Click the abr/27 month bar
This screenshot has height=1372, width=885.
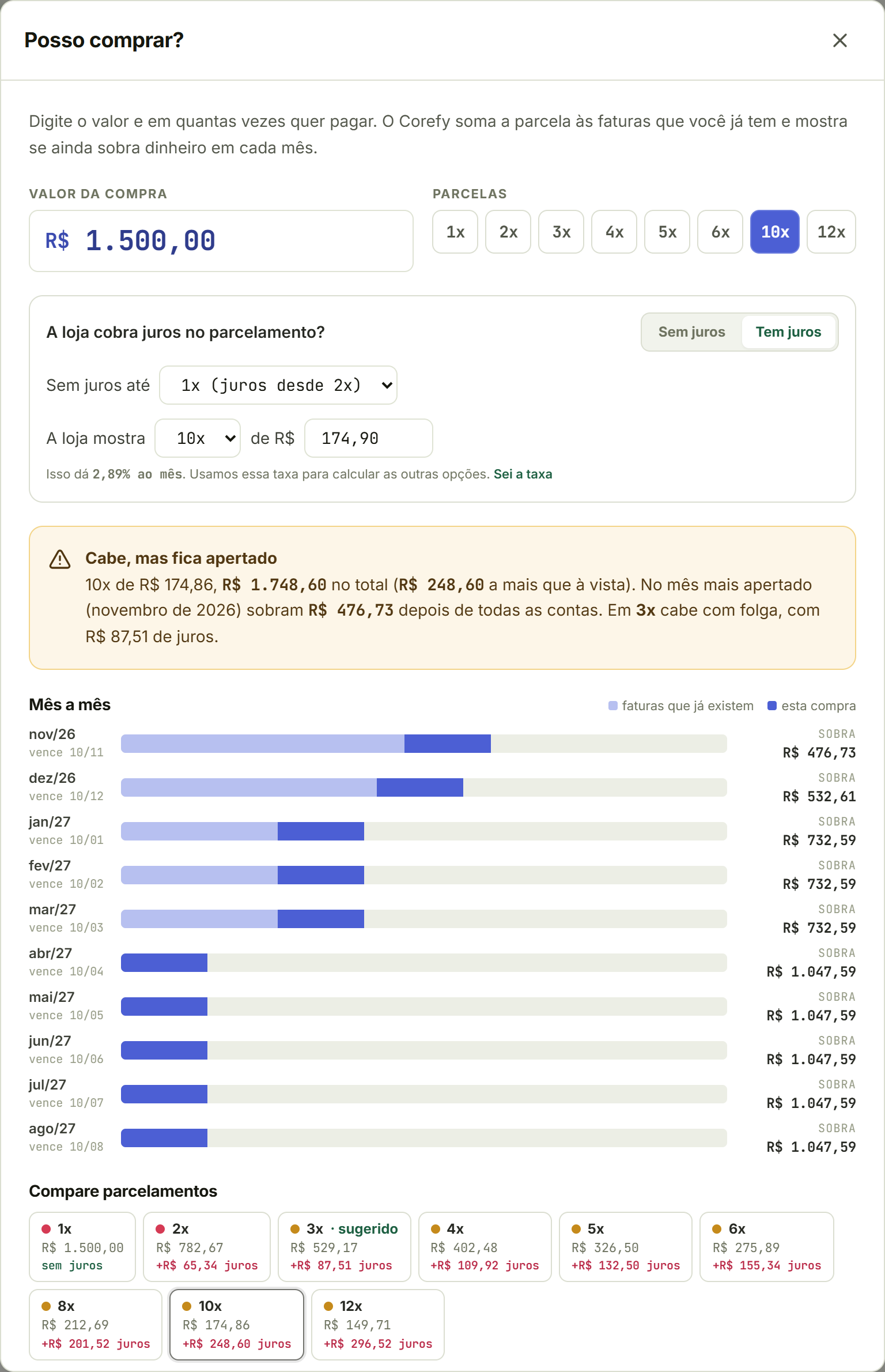coord(424,963)
